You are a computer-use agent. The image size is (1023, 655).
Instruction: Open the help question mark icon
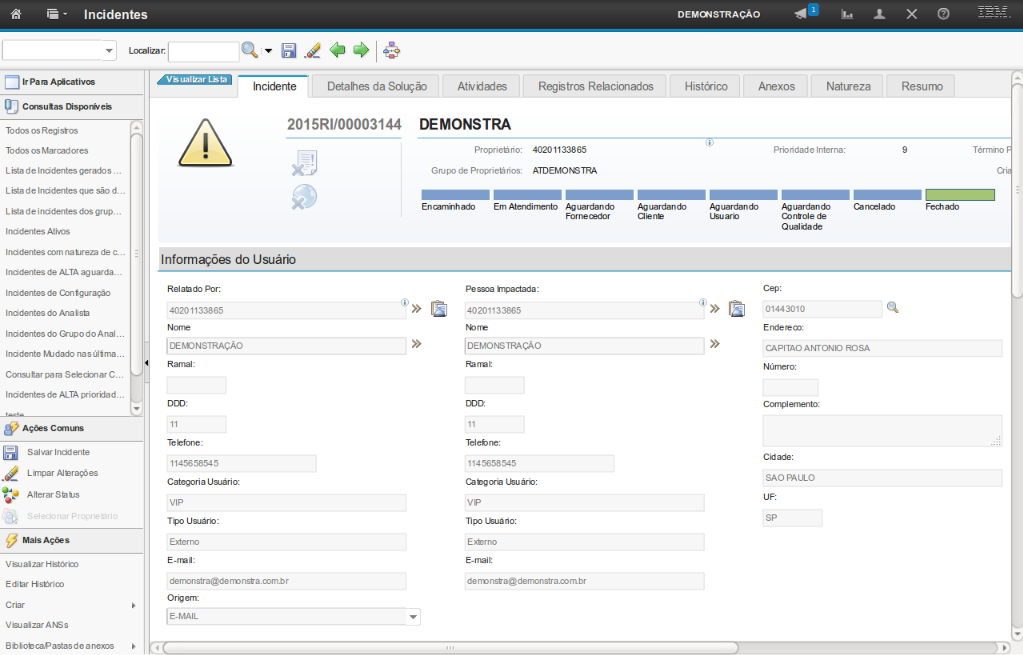(x=943, y=15)
